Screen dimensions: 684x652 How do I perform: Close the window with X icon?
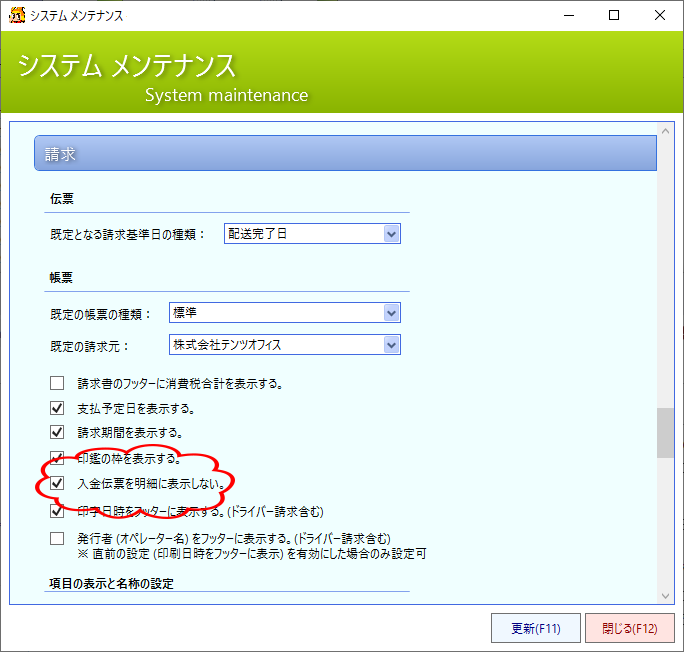point(660,15)
